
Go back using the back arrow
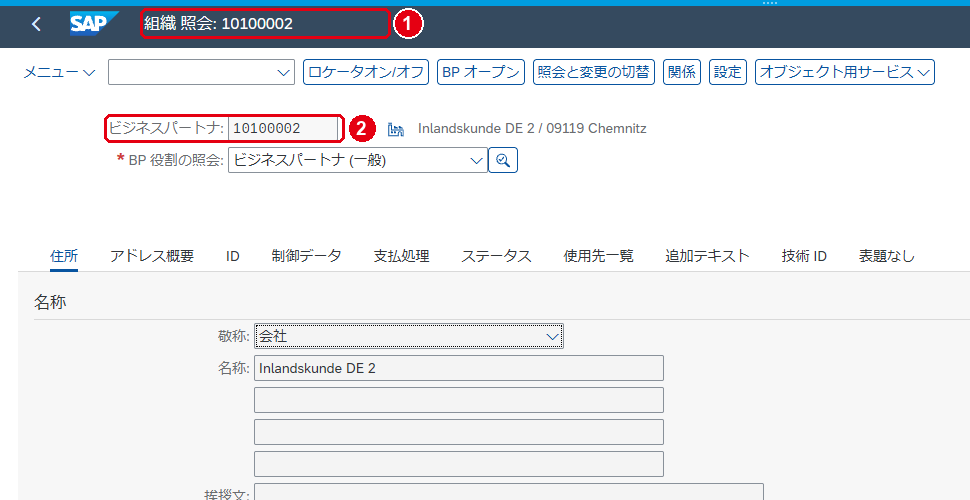[36, 24]
